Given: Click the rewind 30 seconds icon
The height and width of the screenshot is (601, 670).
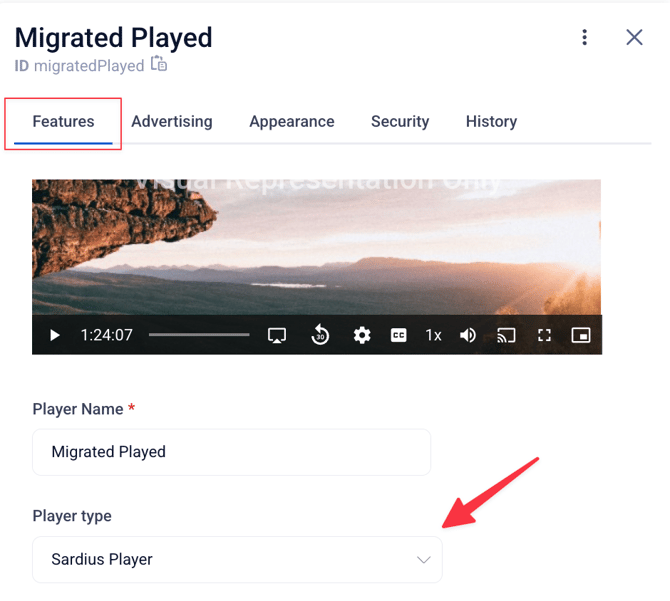Looking at the screenshot, I should pyautogui.click(x=320, y=336).
